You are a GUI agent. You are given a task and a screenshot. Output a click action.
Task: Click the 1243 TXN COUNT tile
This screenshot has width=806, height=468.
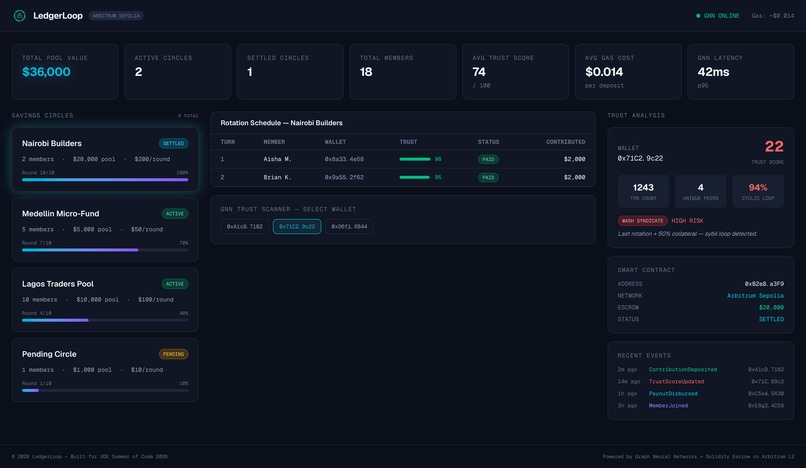click(643, 191)
